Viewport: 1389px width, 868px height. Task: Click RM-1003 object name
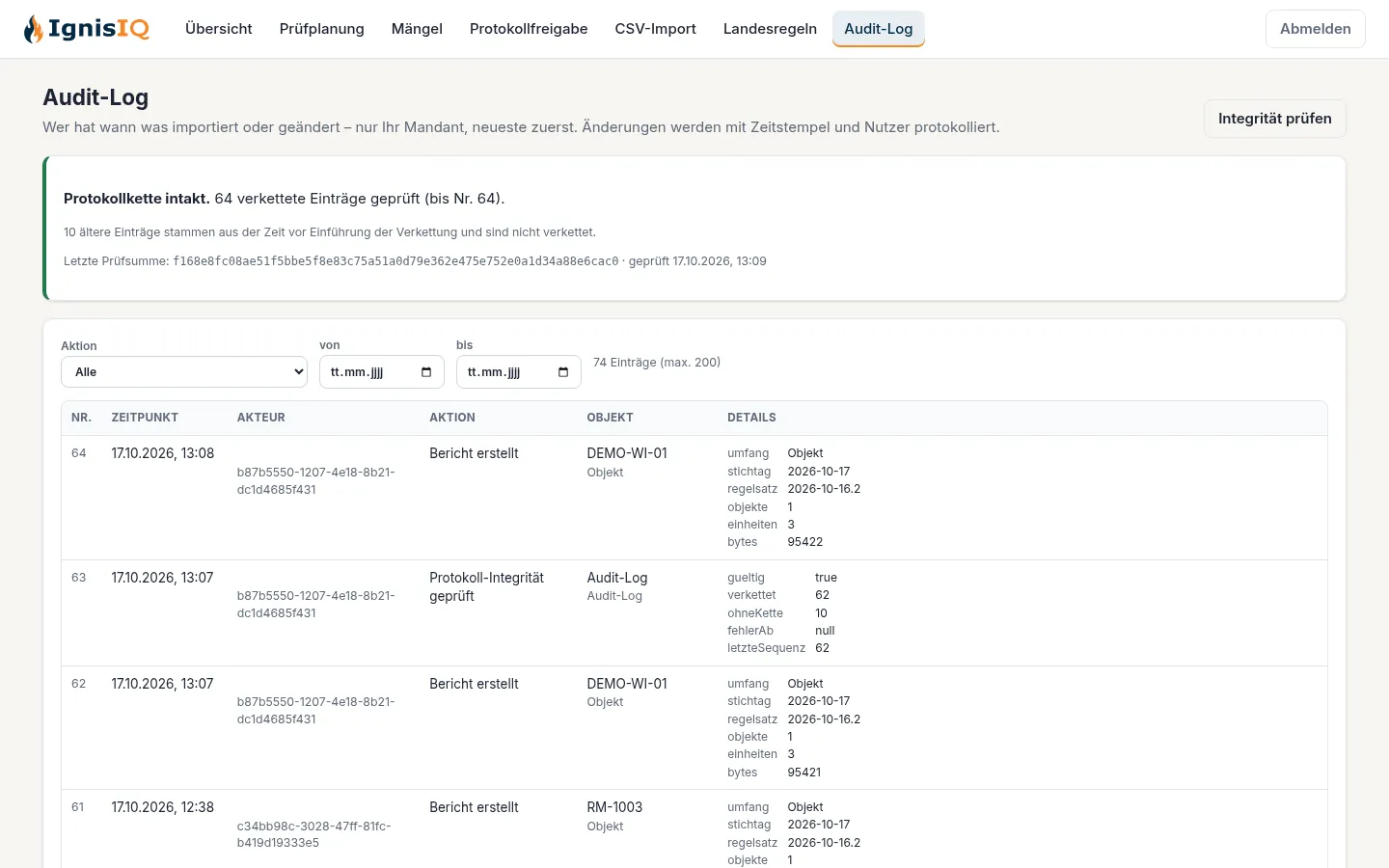[x=614, y=807]
